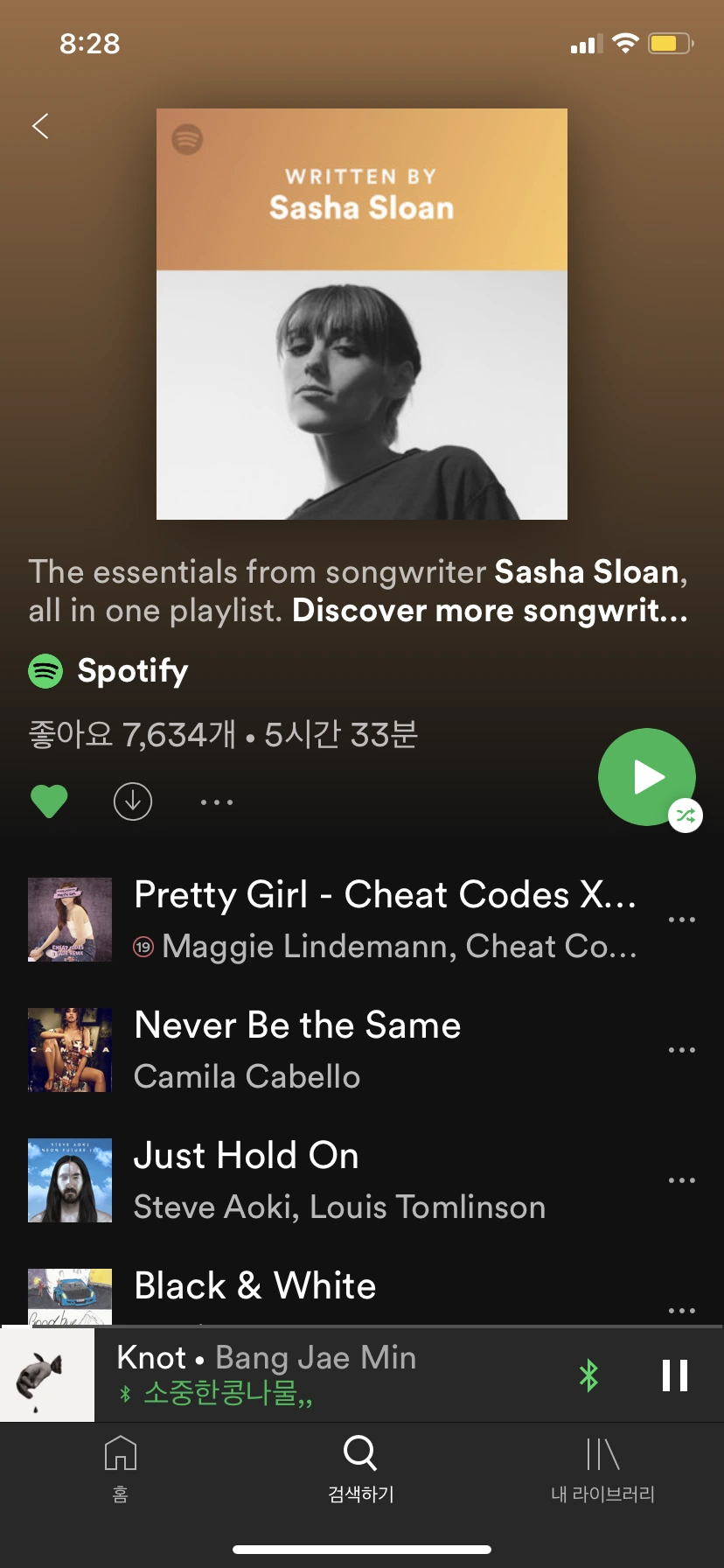Image resolution: width=724 pixels, height=1568 pixels.
Task: Tap the Sasha Sloan playlist cover image
Action: coord(362,314)
